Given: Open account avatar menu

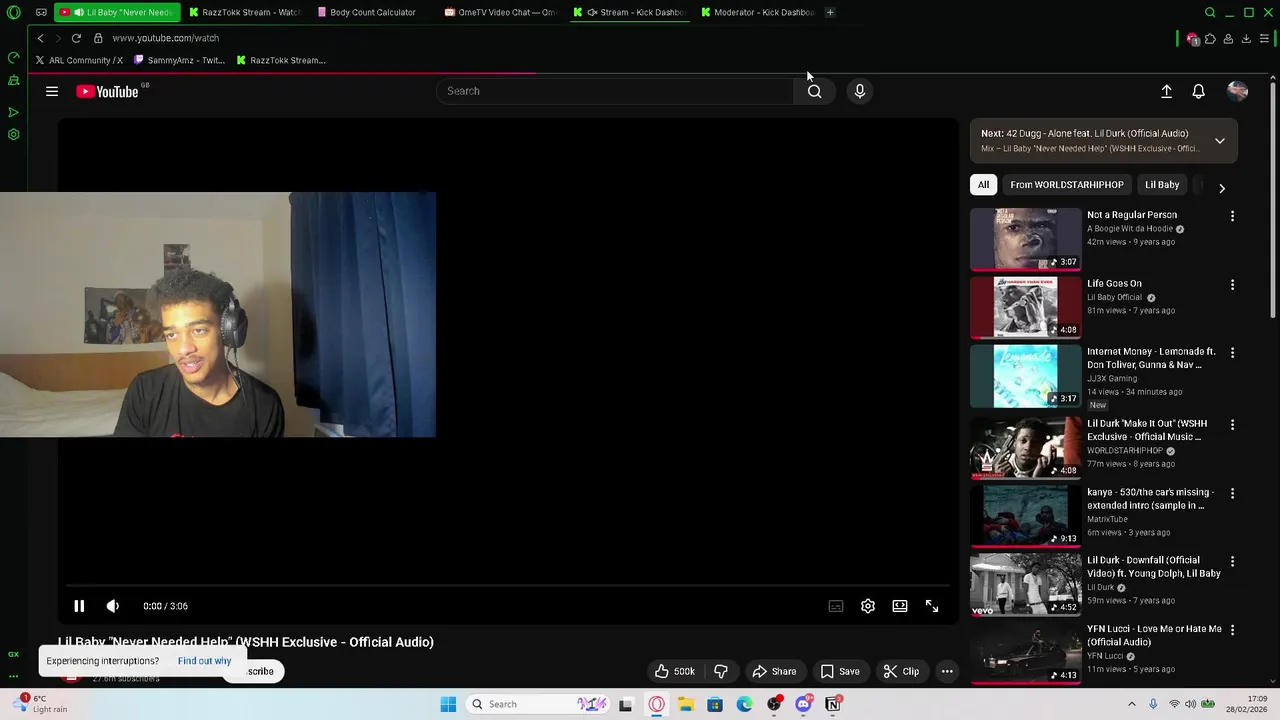Looking at the screenshot, I should [x=1237, y=91].
